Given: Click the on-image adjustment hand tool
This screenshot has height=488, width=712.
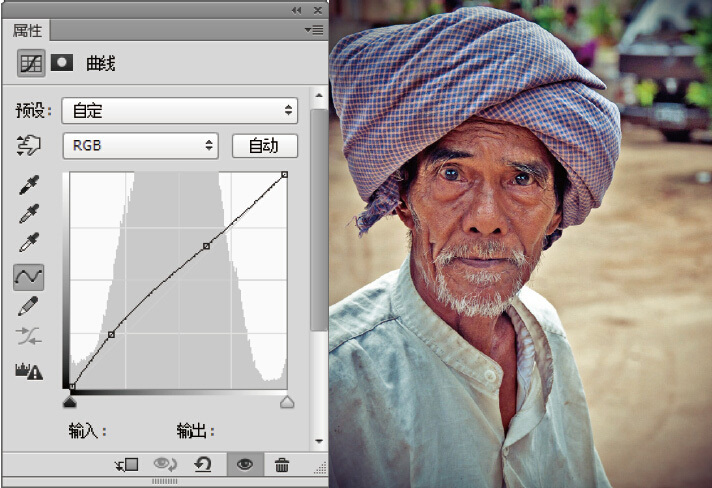Looking at the screenshot, I should tap(29, 146).
